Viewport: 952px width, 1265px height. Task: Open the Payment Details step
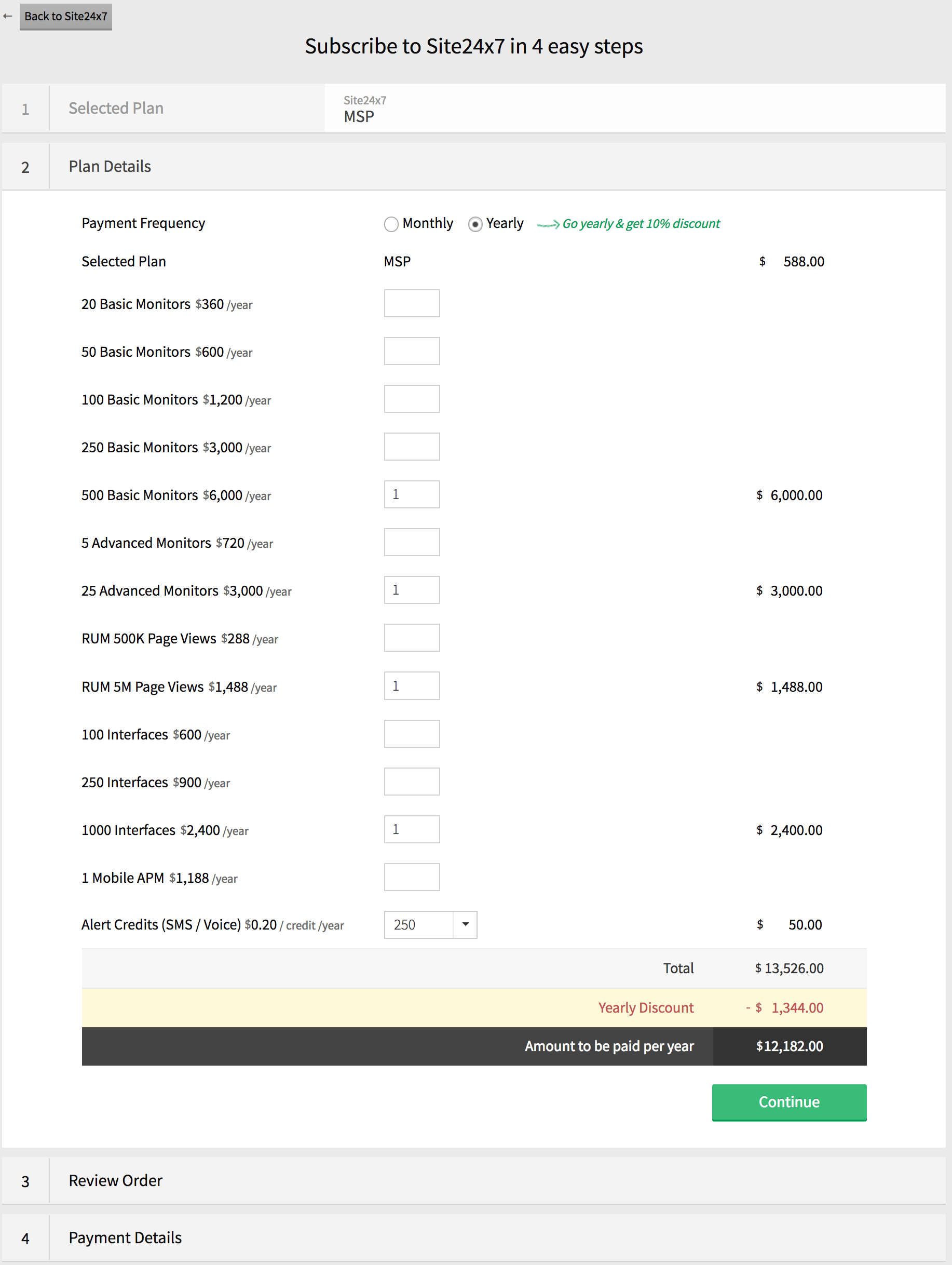125,1237
